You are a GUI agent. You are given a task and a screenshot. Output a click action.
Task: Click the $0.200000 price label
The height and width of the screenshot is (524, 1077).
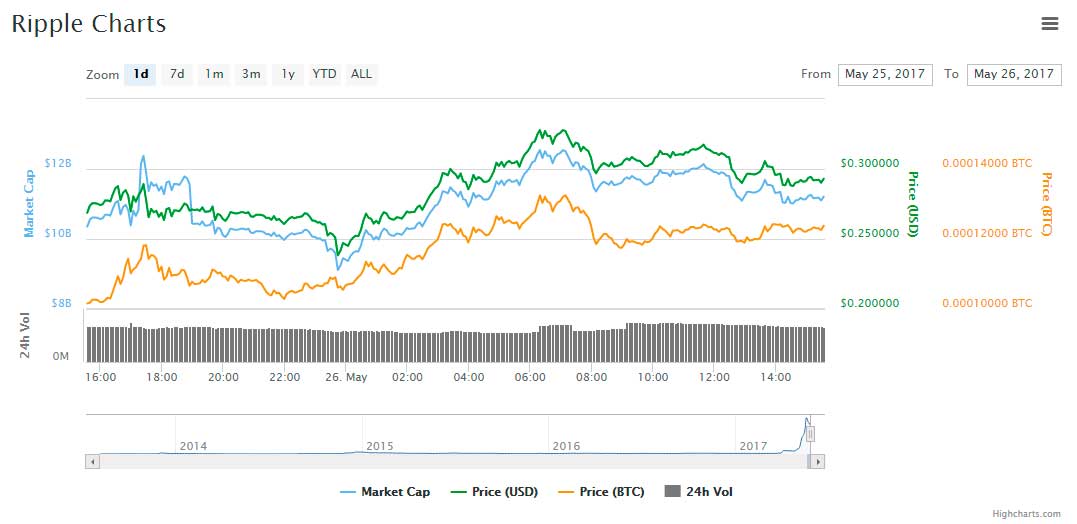(x=870, y=303)
